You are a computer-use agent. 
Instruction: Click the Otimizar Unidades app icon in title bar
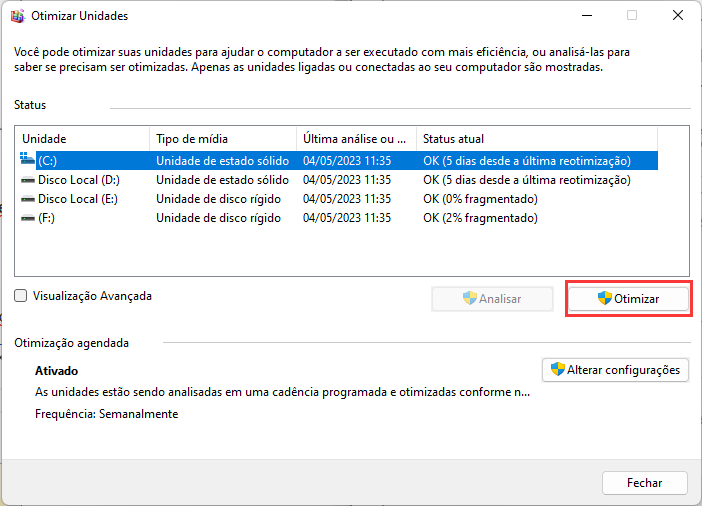(17, 16)
